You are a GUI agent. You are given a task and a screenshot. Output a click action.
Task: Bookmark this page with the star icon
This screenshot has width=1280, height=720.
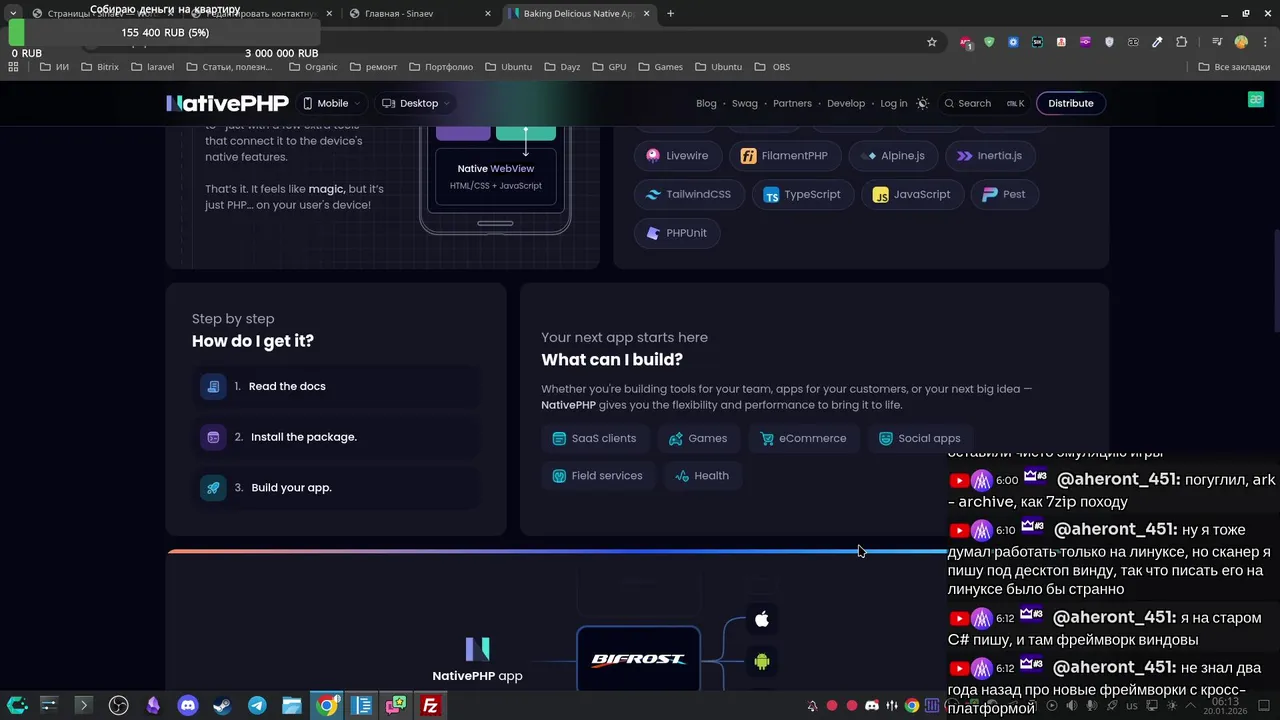(x=932, y=42)
